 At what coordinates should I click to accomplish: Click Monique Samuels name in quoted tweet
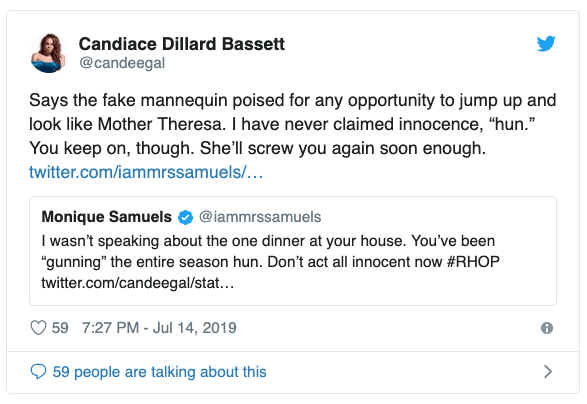(107, 217)
